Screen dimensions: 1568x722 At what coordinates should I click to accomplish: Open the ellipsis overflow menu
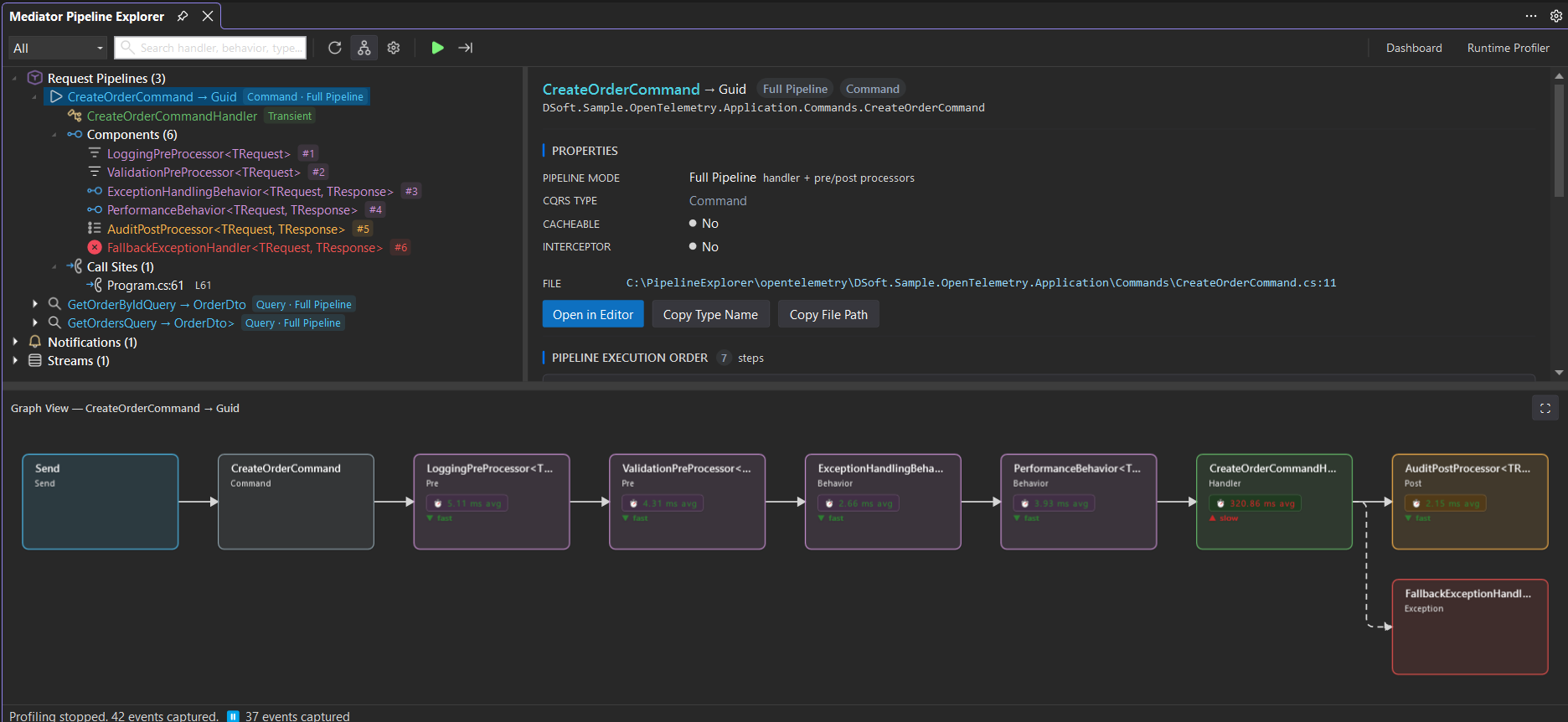(1531, 16)
